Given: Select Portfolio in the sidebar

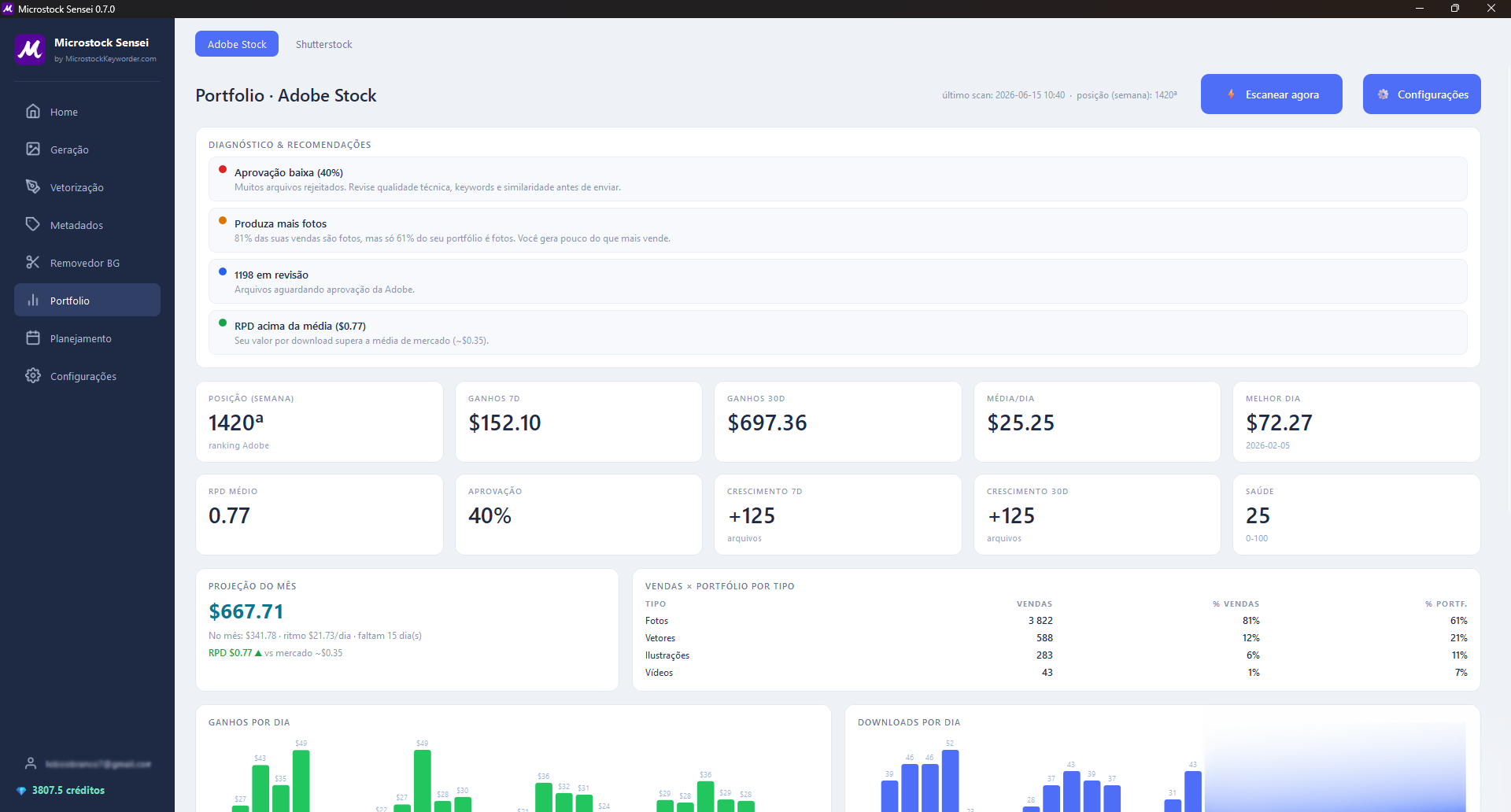Looking at the screenshot, I should tap(87, 300).
